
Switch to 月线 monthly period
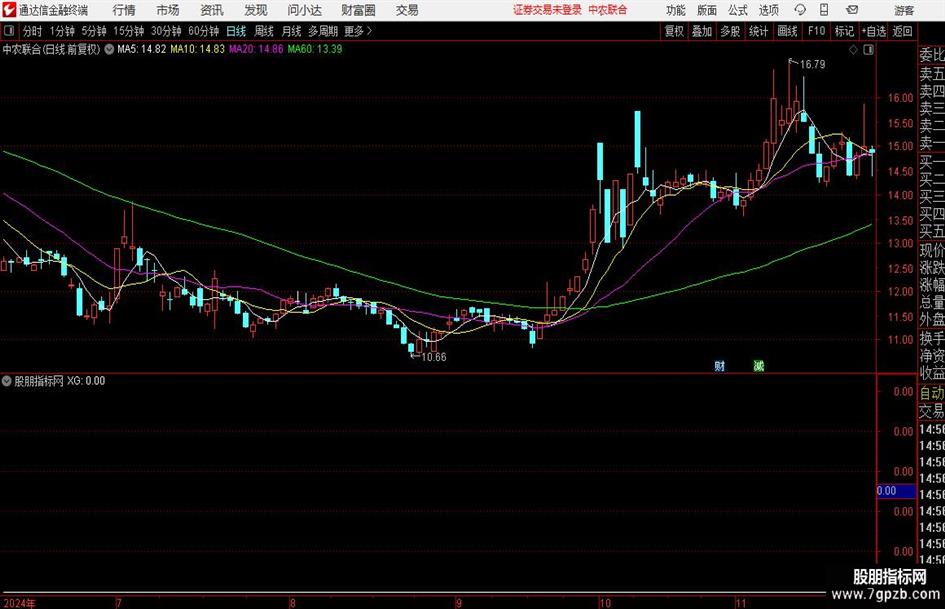pos(292,31)
